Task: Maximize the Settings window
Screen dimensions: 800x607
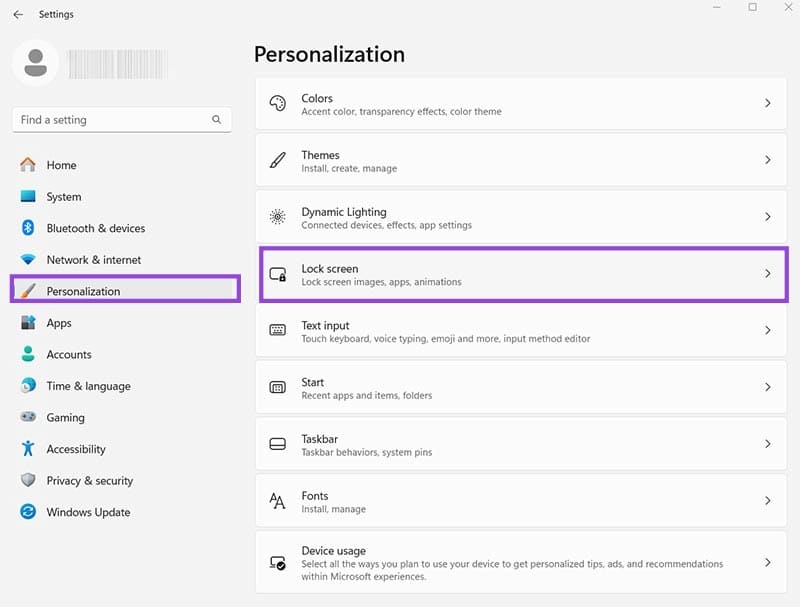Action: (x=753, y=7)
